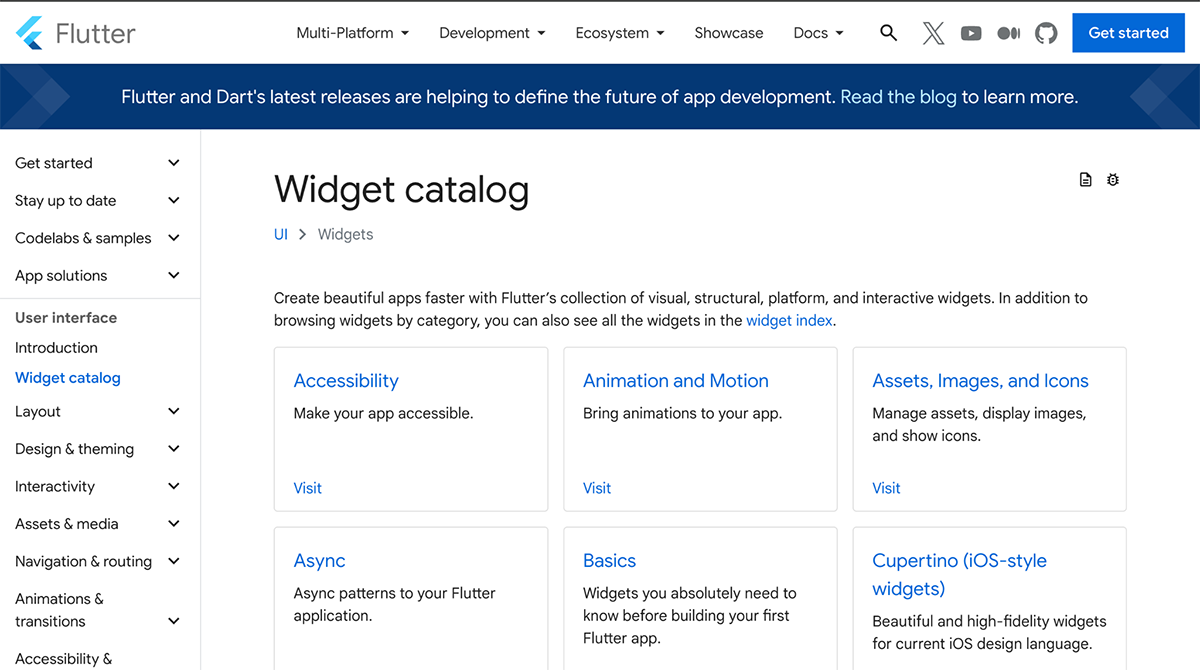Open the search icon

(888, 32)
